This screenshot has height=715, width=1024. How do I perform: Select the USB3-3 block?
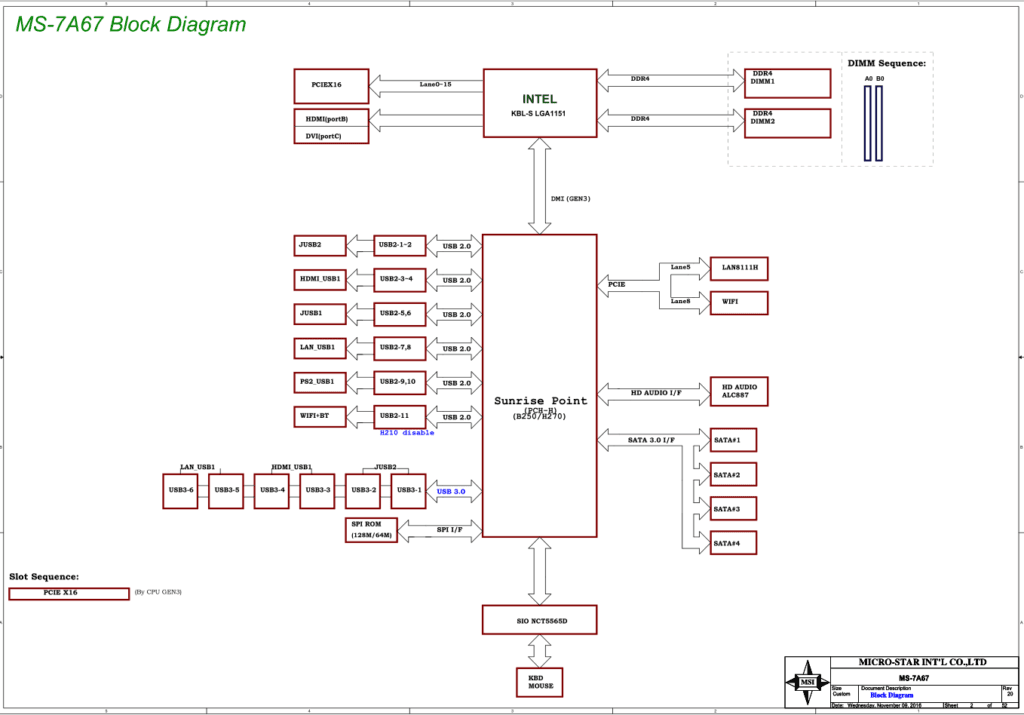(317, 491)
